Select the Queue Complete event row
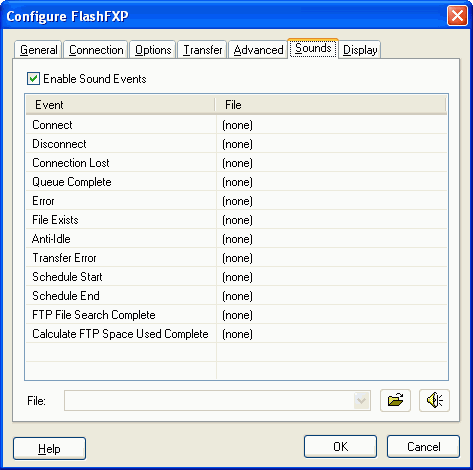Screen dimensions: 473x470 [236, 182]
